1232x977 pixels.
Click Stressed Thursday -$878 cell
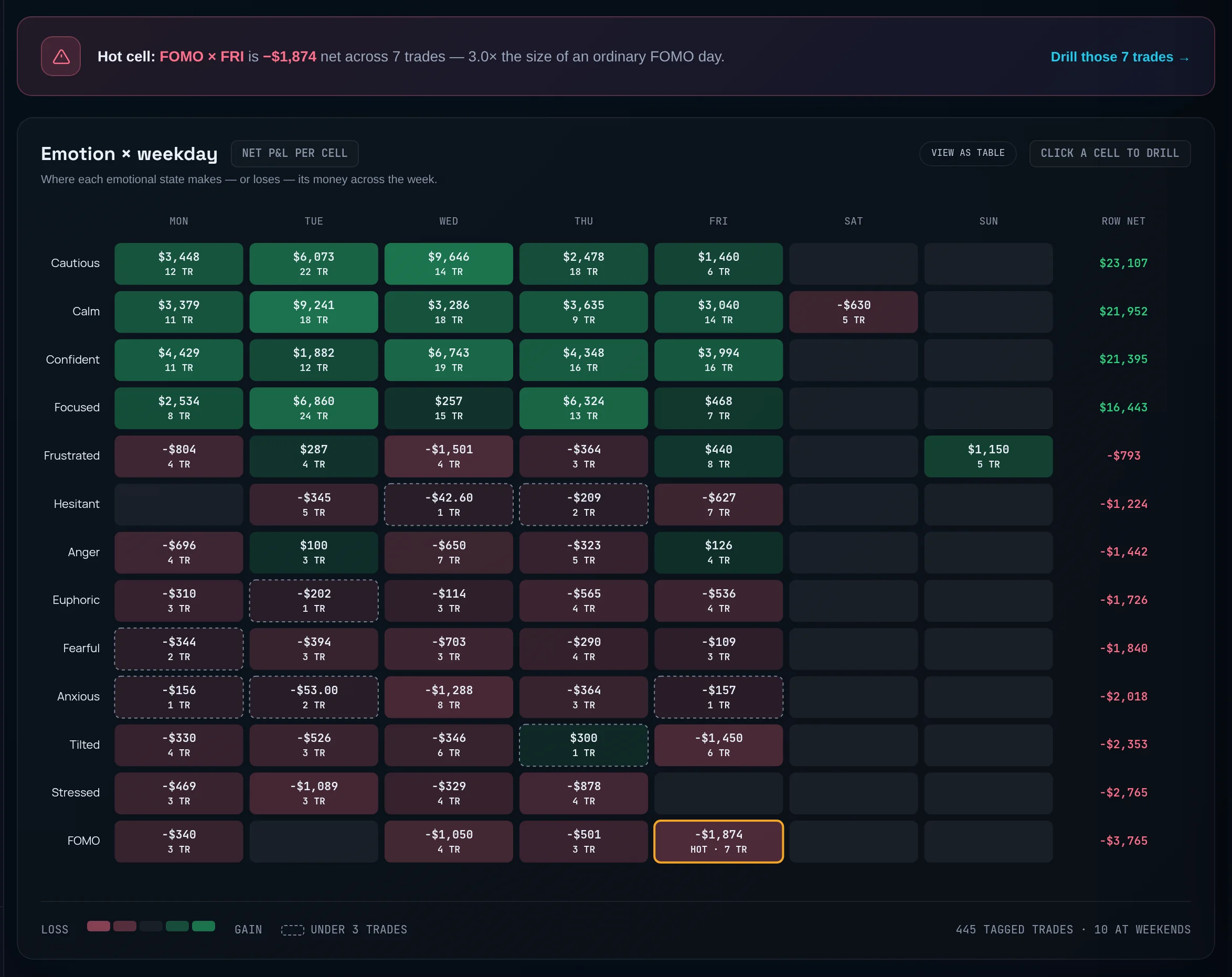coord(583,793)
